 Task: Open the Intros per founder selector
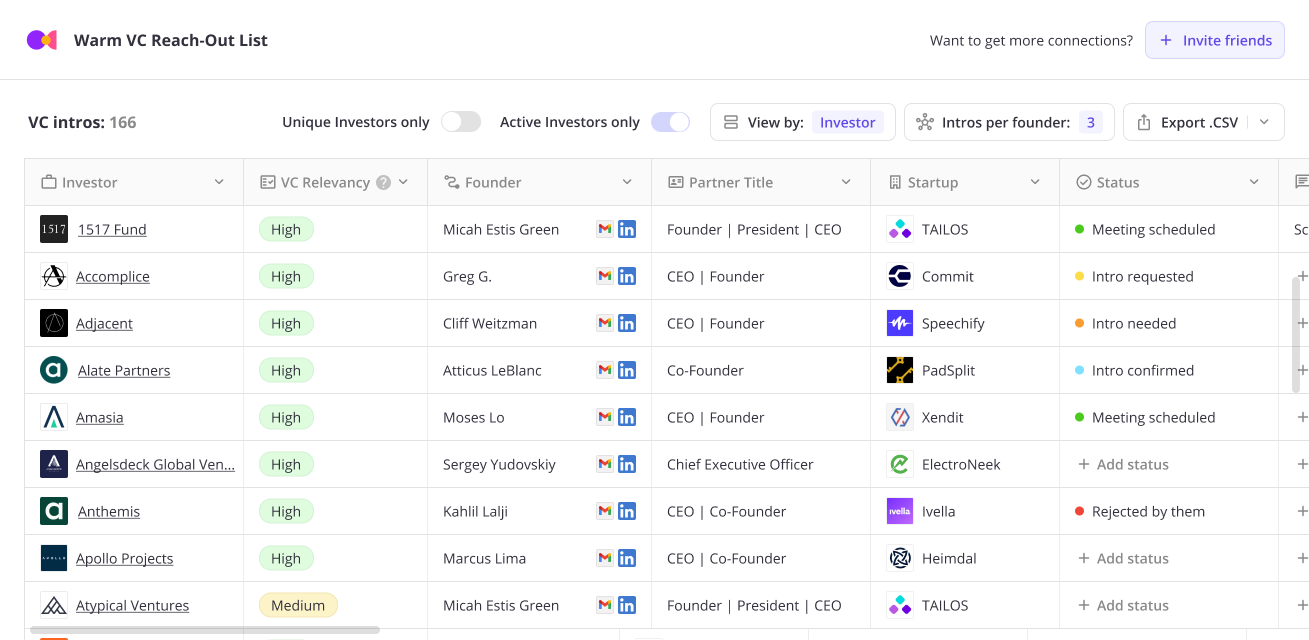pyautogui.click(x=1009, y=122)
